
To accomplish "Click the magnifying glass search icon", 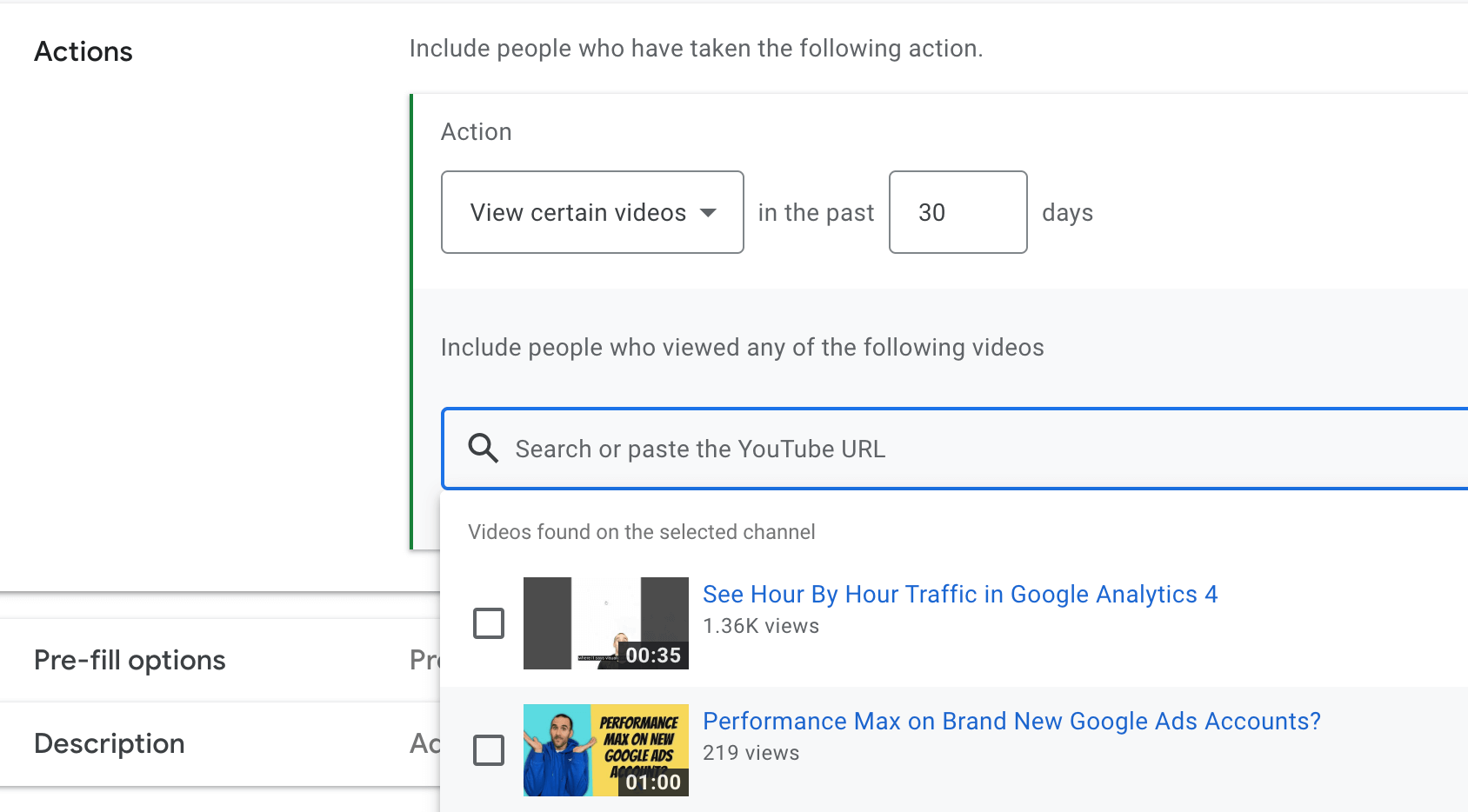I will point(484,449).
